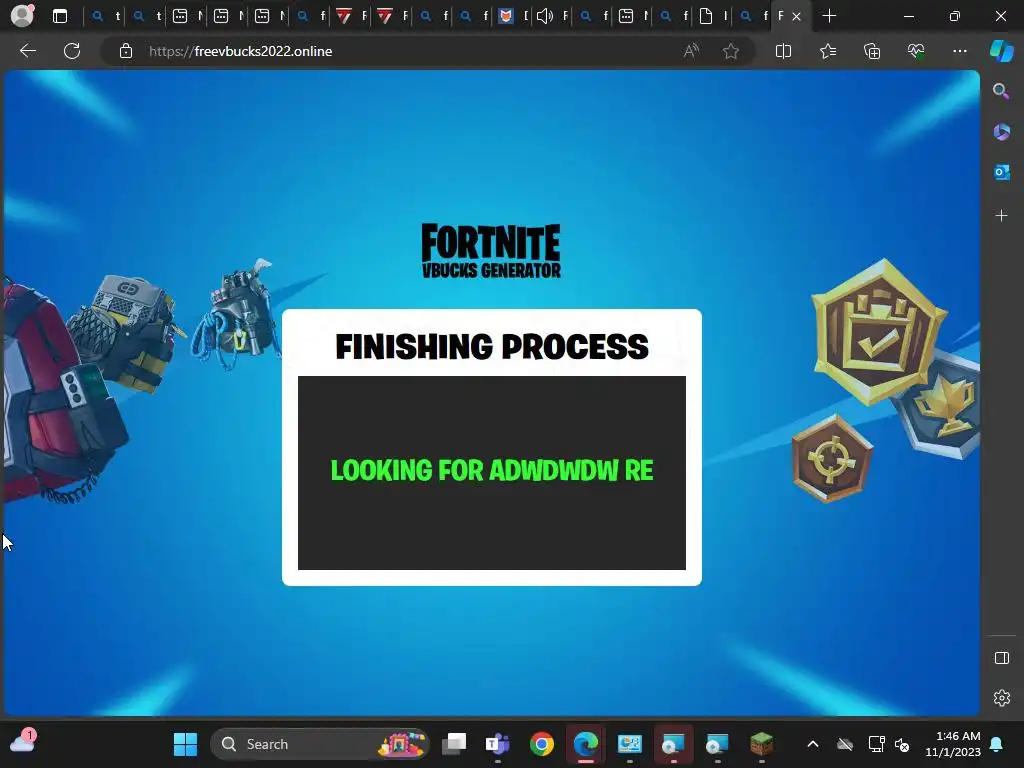Open Microsoft Teams from the taskbar
Image resolution: width=1024 pixels, height=768 pixels.
click(x=498, y=744)
